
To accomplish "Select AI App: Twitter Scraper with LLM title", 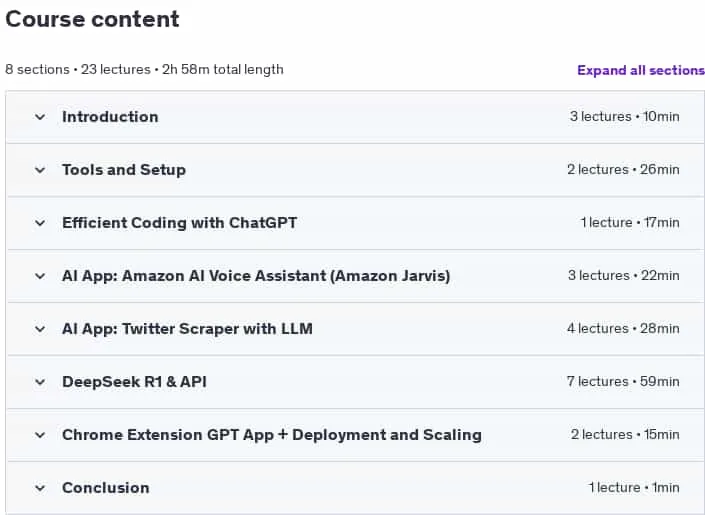I will click(187, 329).
